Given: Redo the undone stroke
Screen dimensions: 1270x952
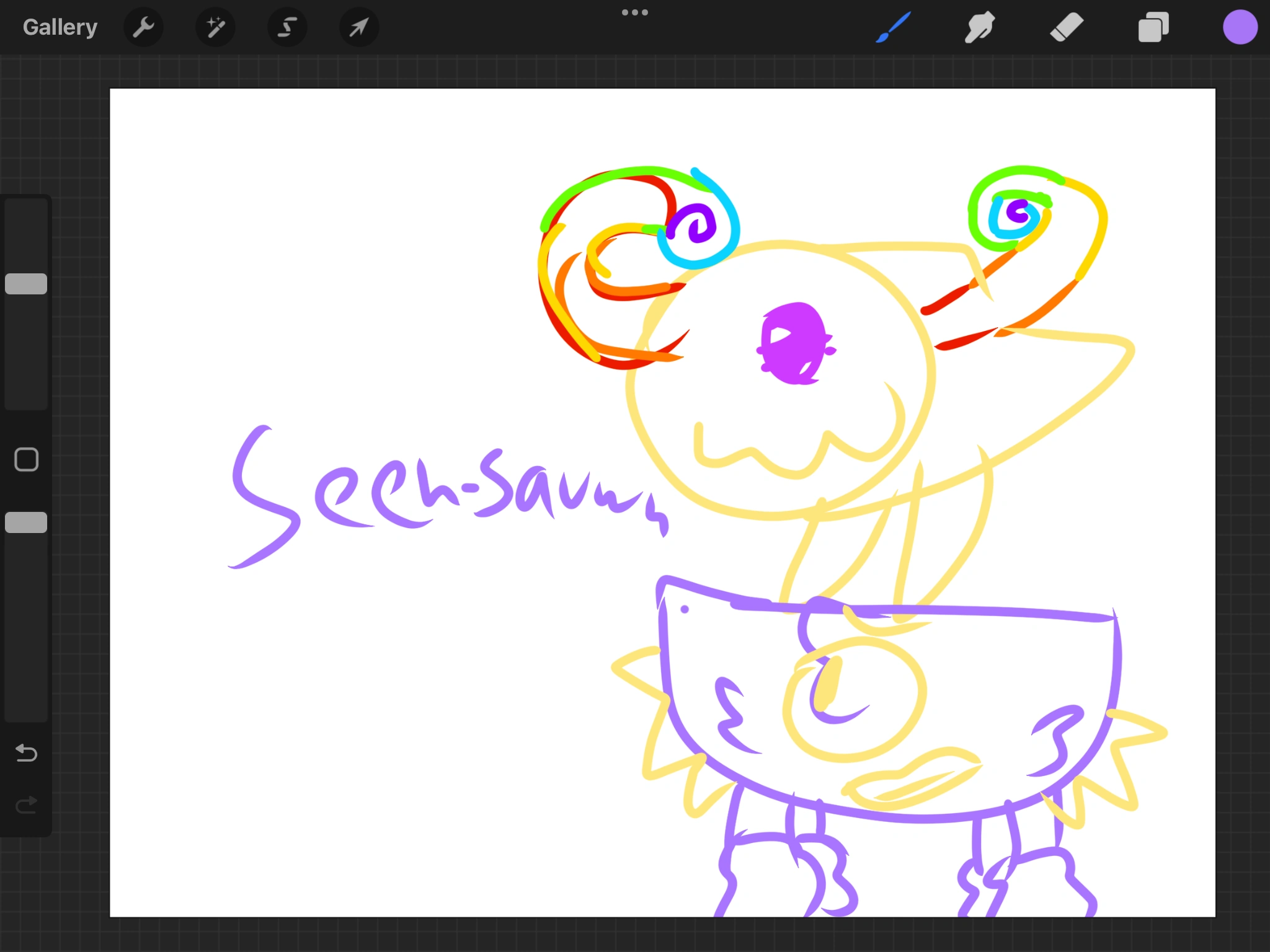Looking at the screenshot, I should (x=26, y=805).
